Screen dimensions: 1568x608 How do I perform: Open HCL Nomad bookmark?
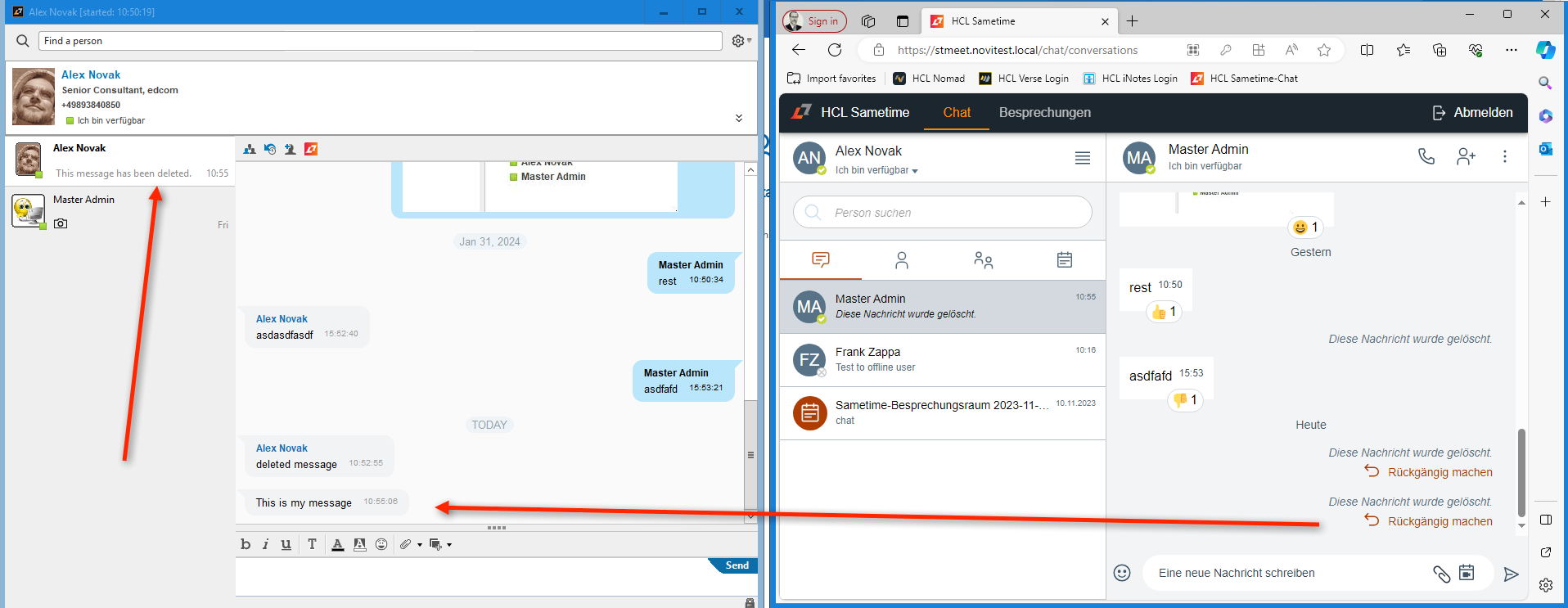pyautogui.click(x=929, y=79)
